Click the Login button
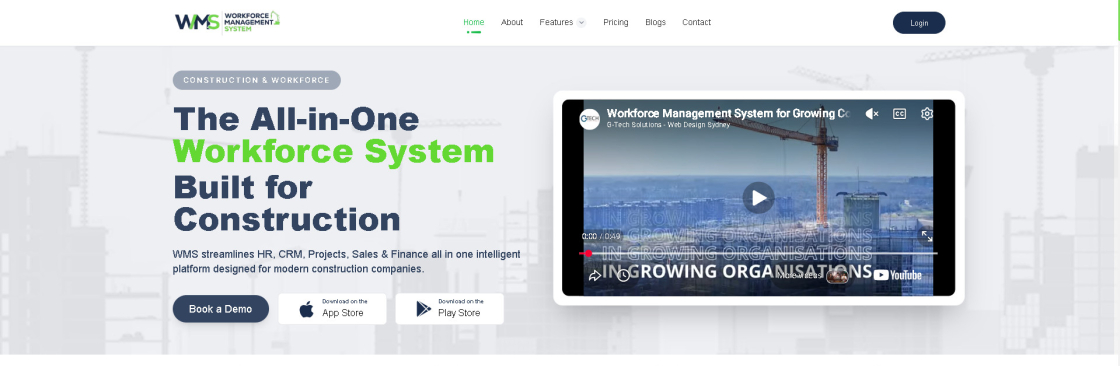The width and height of the screenshot is (1120, 366). coord(919,23)
